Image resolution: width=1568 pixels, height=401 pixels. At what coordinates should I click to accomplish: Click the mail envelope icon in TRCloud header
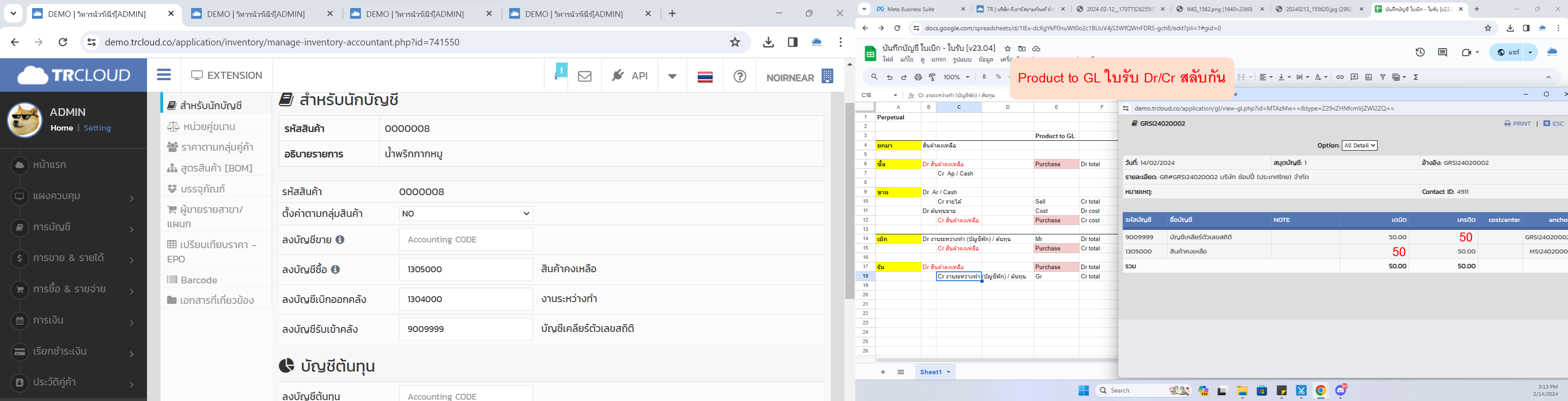click(x=585, y=76)
